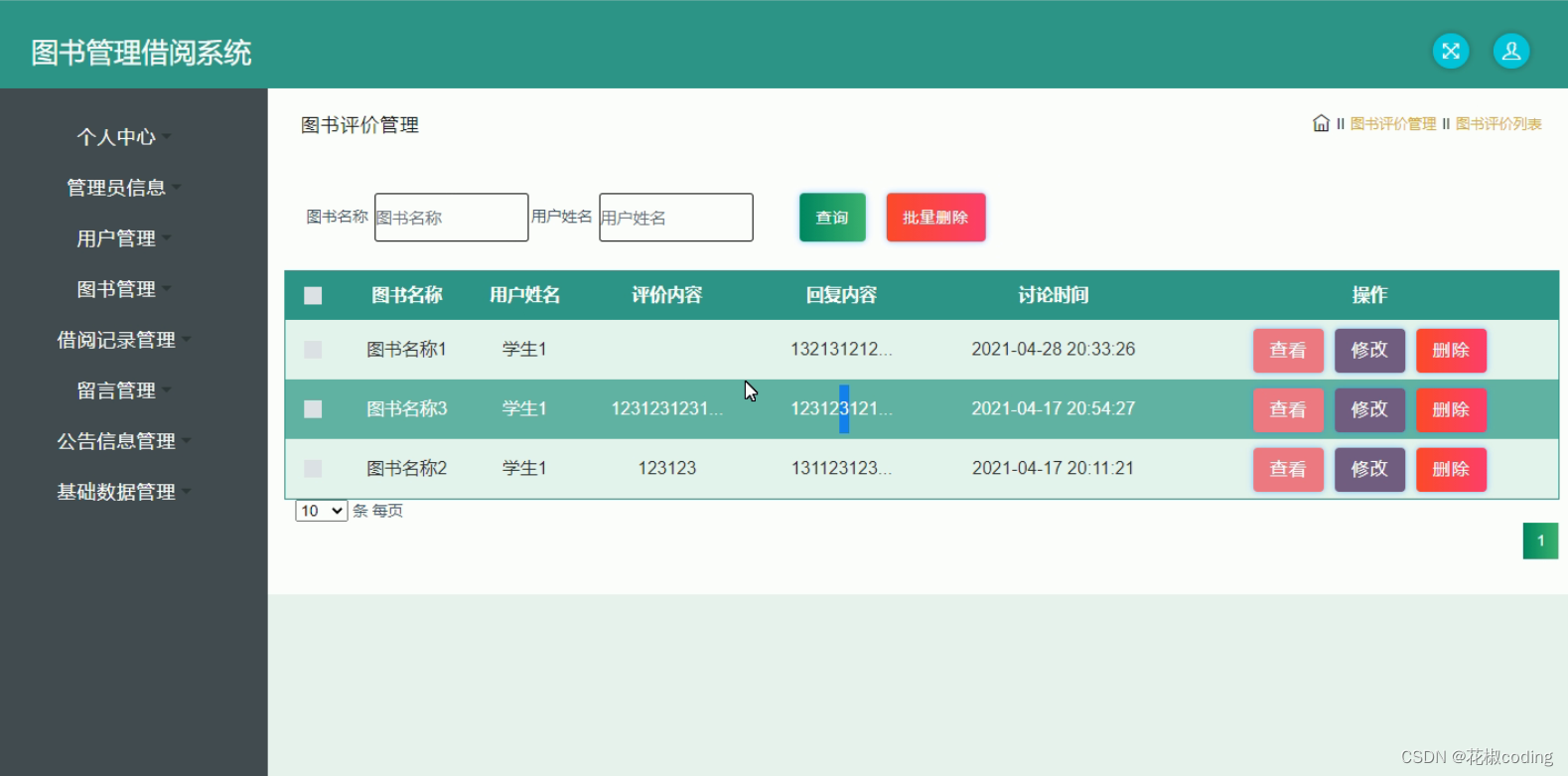1568x776 pixels.
Task: Select the 图书名称1 cell
Action: pyautogui.click(x=407, y=350)
